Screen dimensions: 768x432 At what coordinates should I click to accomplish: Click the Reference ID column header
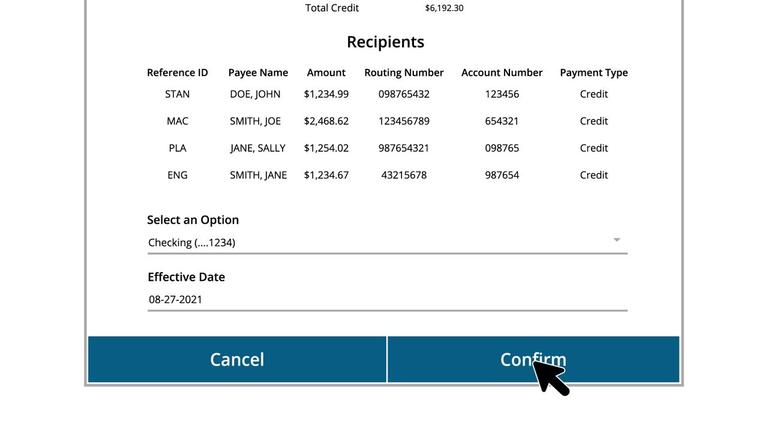[177, 72]
